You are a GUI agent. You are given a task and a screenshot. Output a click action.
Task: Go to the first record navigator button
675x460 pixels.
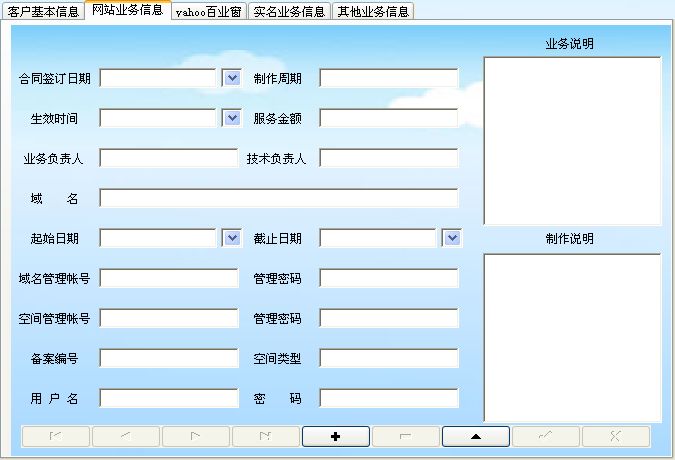tap(56, 436)
